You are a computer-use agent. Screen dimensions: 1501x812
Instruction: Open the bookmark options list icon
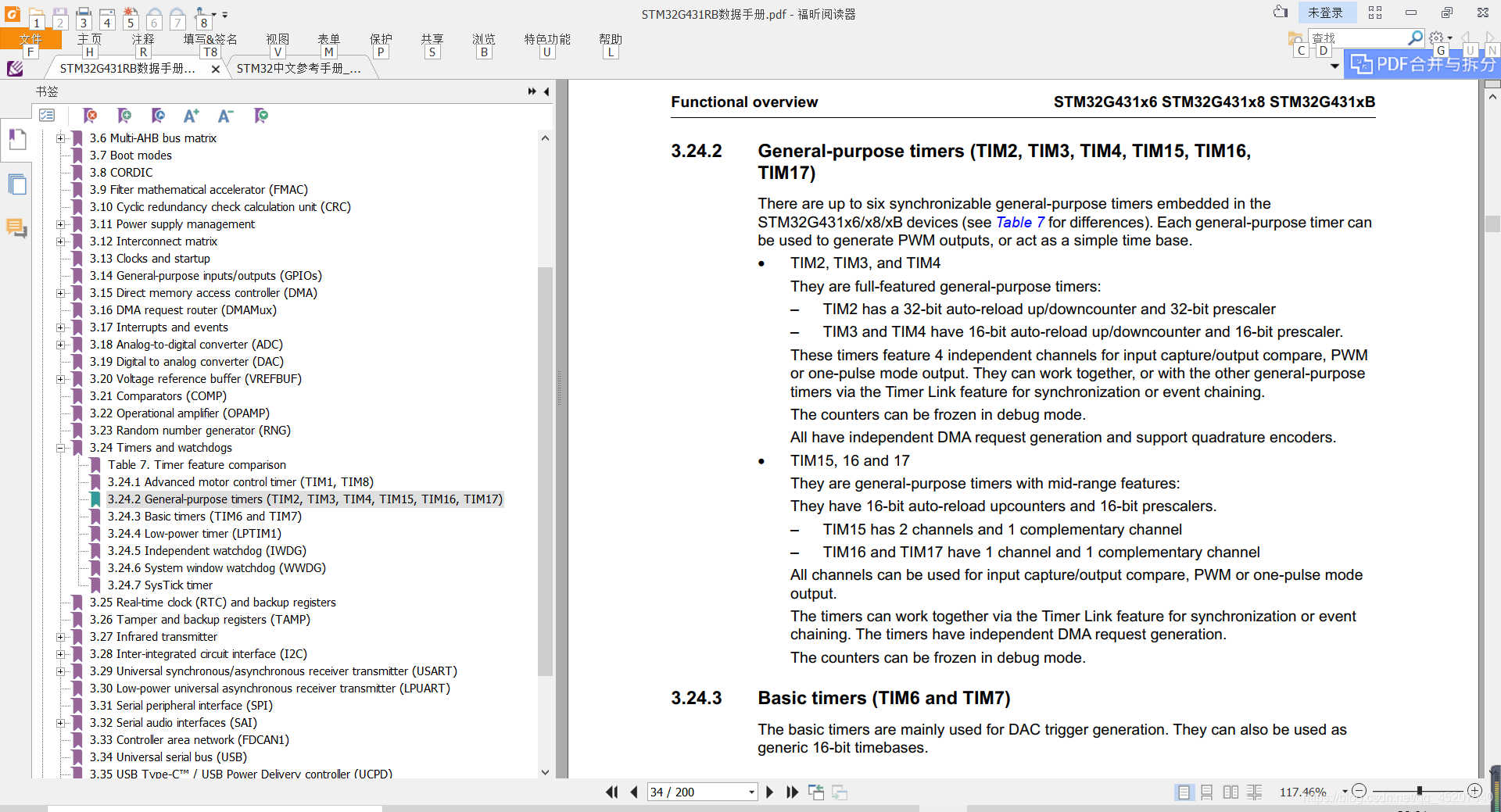(47, 115)
